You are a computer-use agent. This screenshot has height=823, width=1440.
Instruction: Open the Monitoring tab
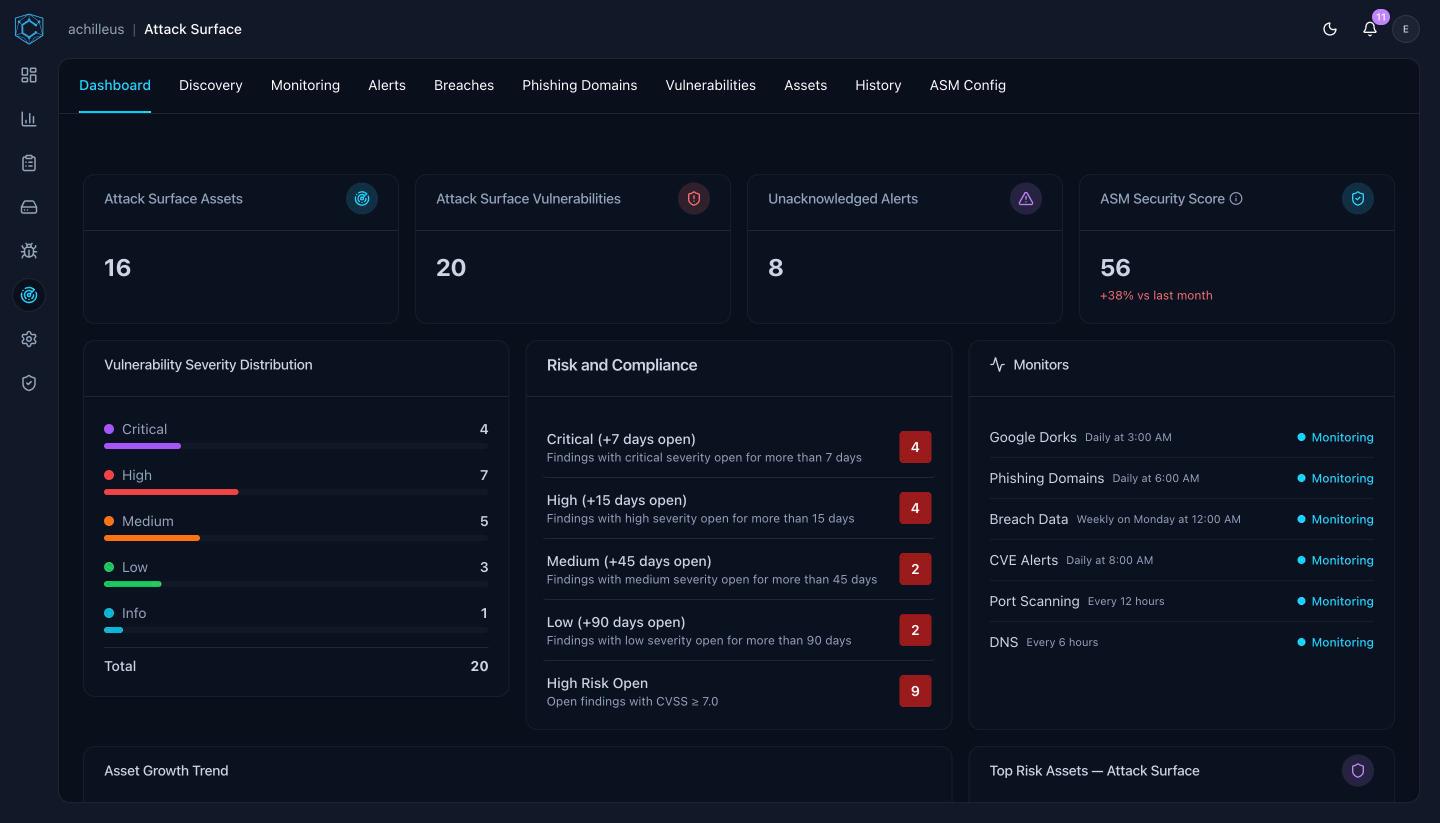coord(305,85)
